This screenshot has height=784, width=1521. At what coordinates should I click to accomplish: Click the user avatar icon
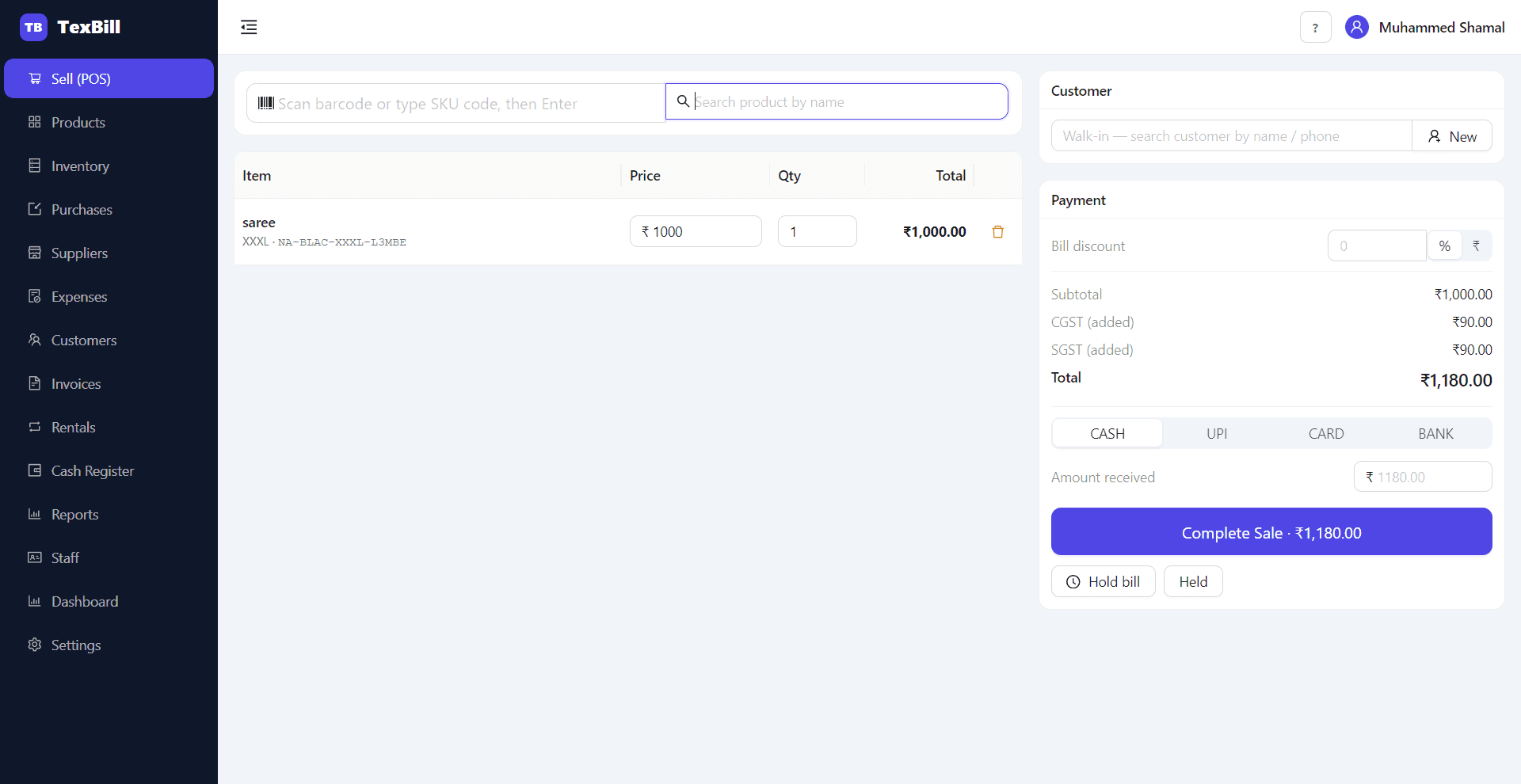coord(1356,28)
